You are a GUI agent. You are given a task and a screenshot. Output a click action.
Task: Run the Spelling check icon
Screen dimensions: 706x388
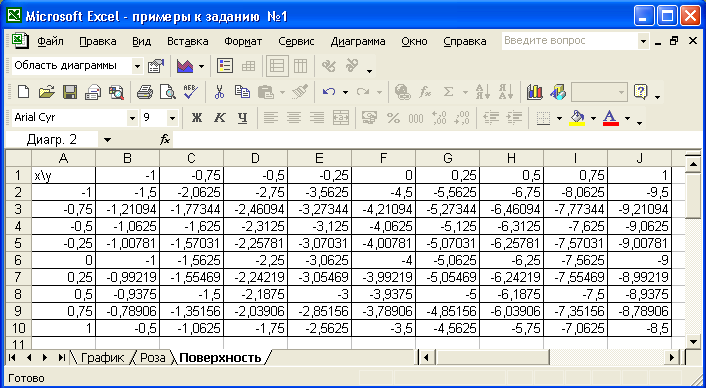pyautogui.click(x=191, y=92)
